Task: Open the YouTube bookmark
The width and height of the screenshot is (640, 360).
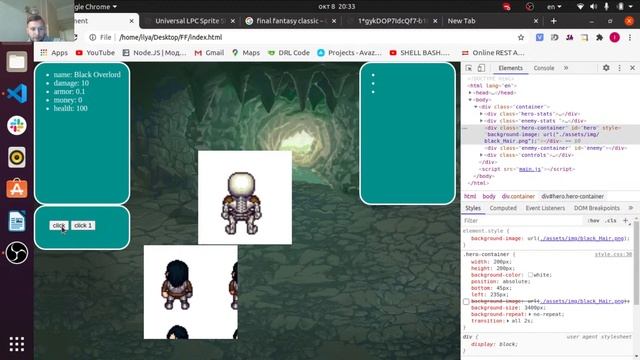Action: (x=95, y=53)
